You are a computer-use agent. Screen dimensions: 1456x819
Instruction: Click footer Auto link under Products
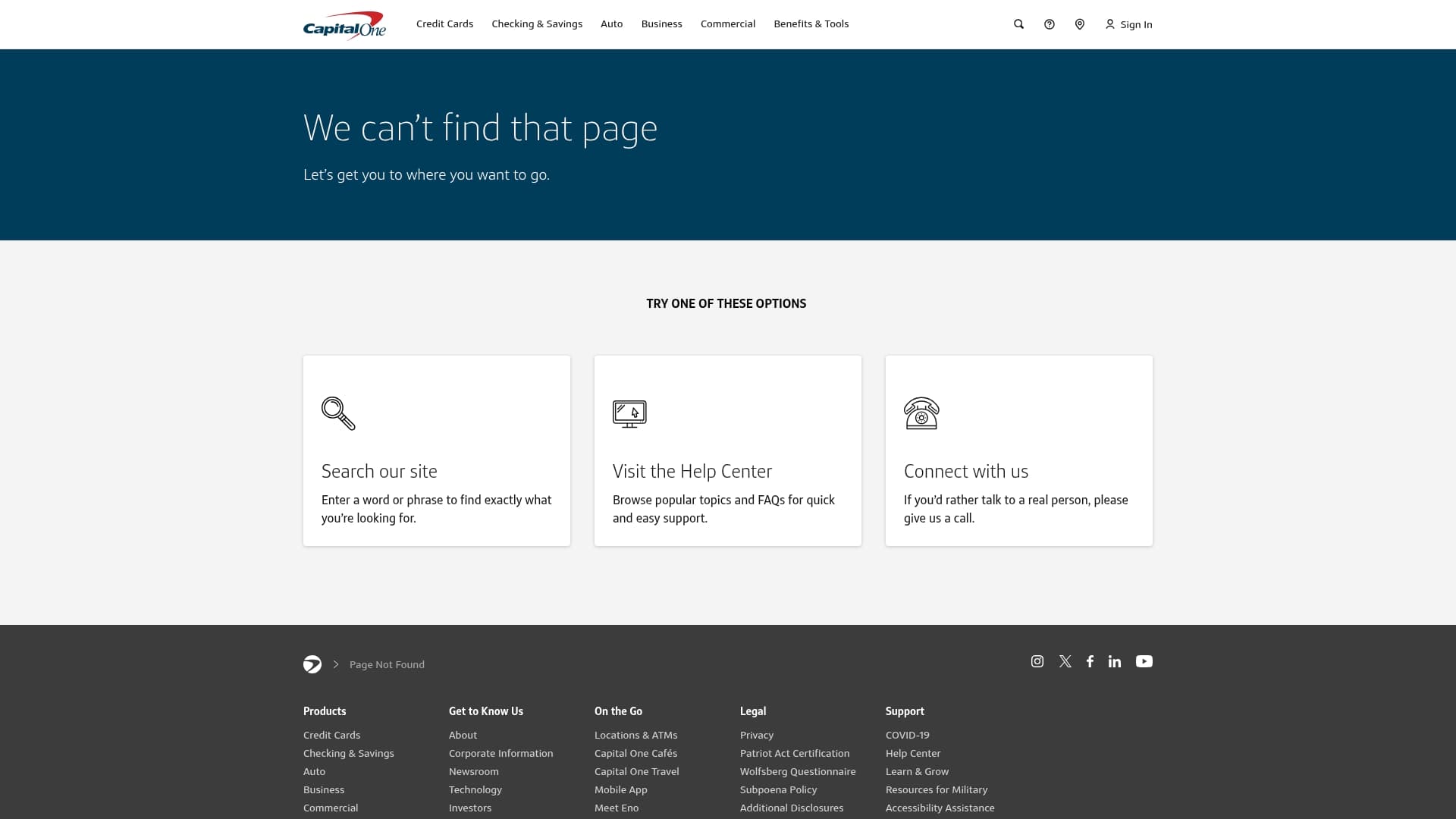[314, 772]
